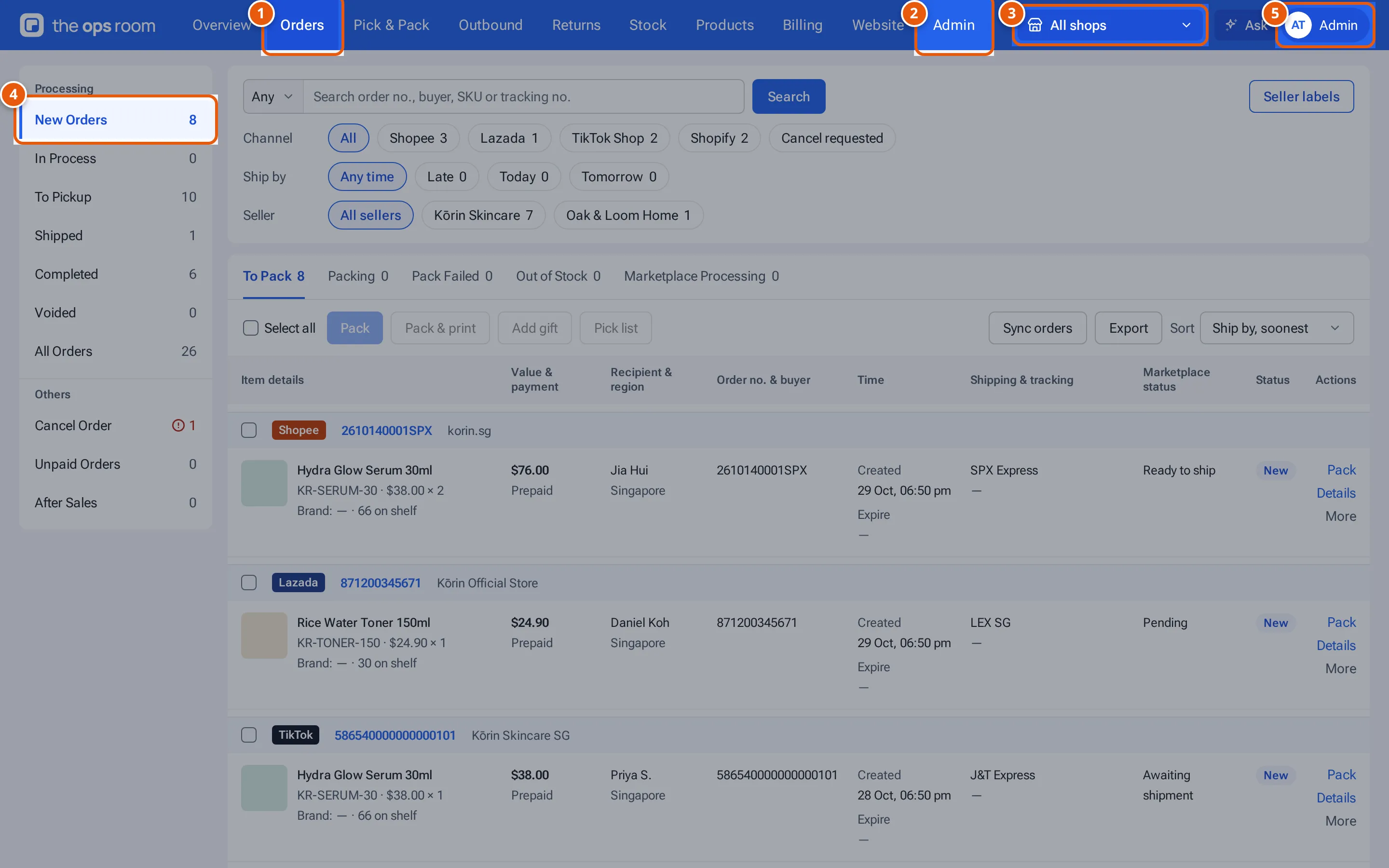1389x868 pixels.
Task: Open the Hydra Glow Serum thumbnail in Shopee order
Action: tap(264, 483)
